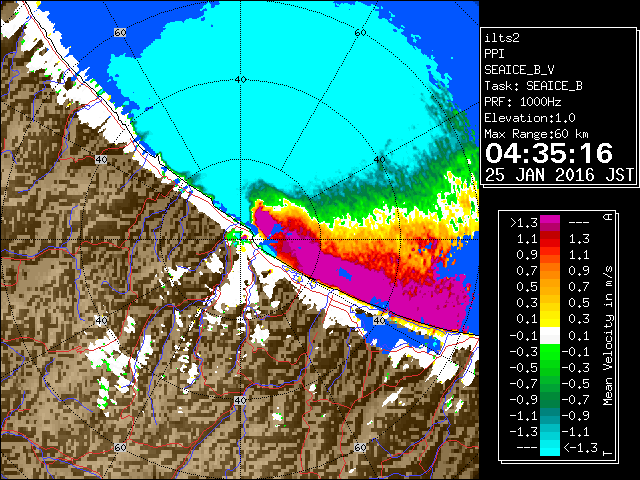Click the '60' range label in northwest
The image size is (640, 480).
point(120,33)
